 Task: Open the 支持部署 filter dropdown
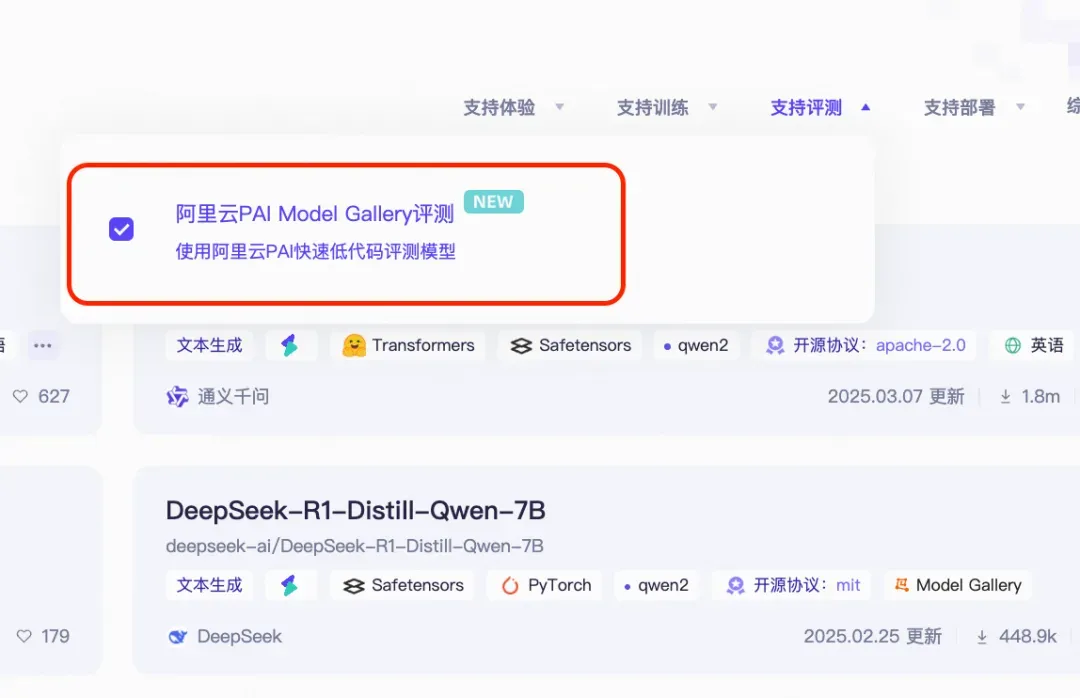point(975,107)
